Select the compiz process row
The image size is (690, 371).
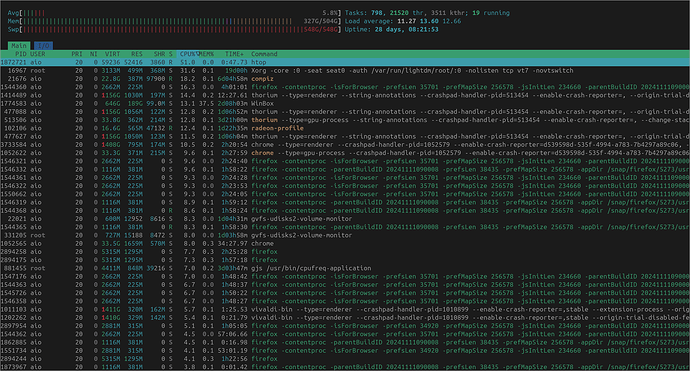pos(345,79)
